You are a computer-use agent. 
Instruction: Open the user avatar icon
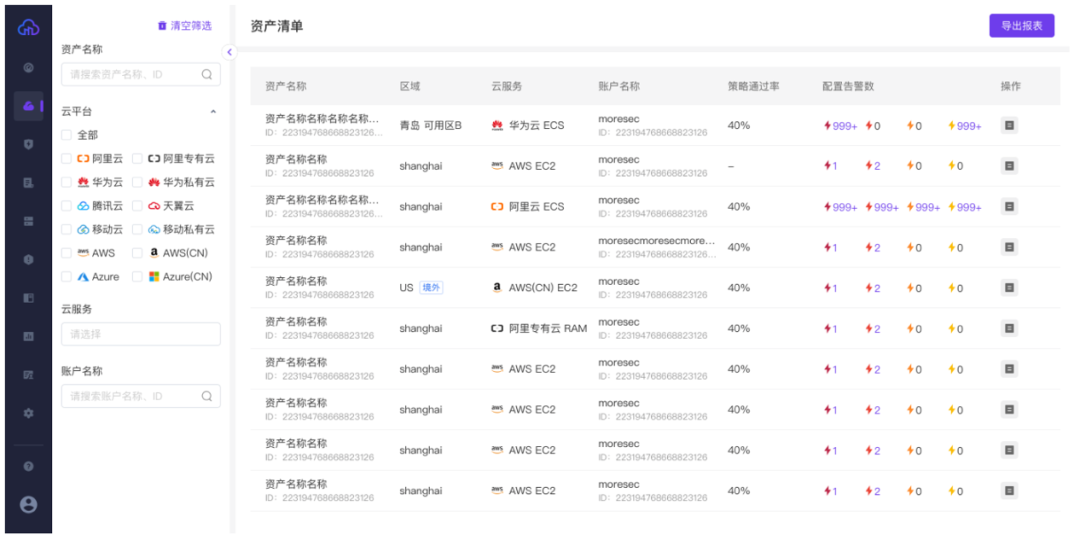pos(28,505)
